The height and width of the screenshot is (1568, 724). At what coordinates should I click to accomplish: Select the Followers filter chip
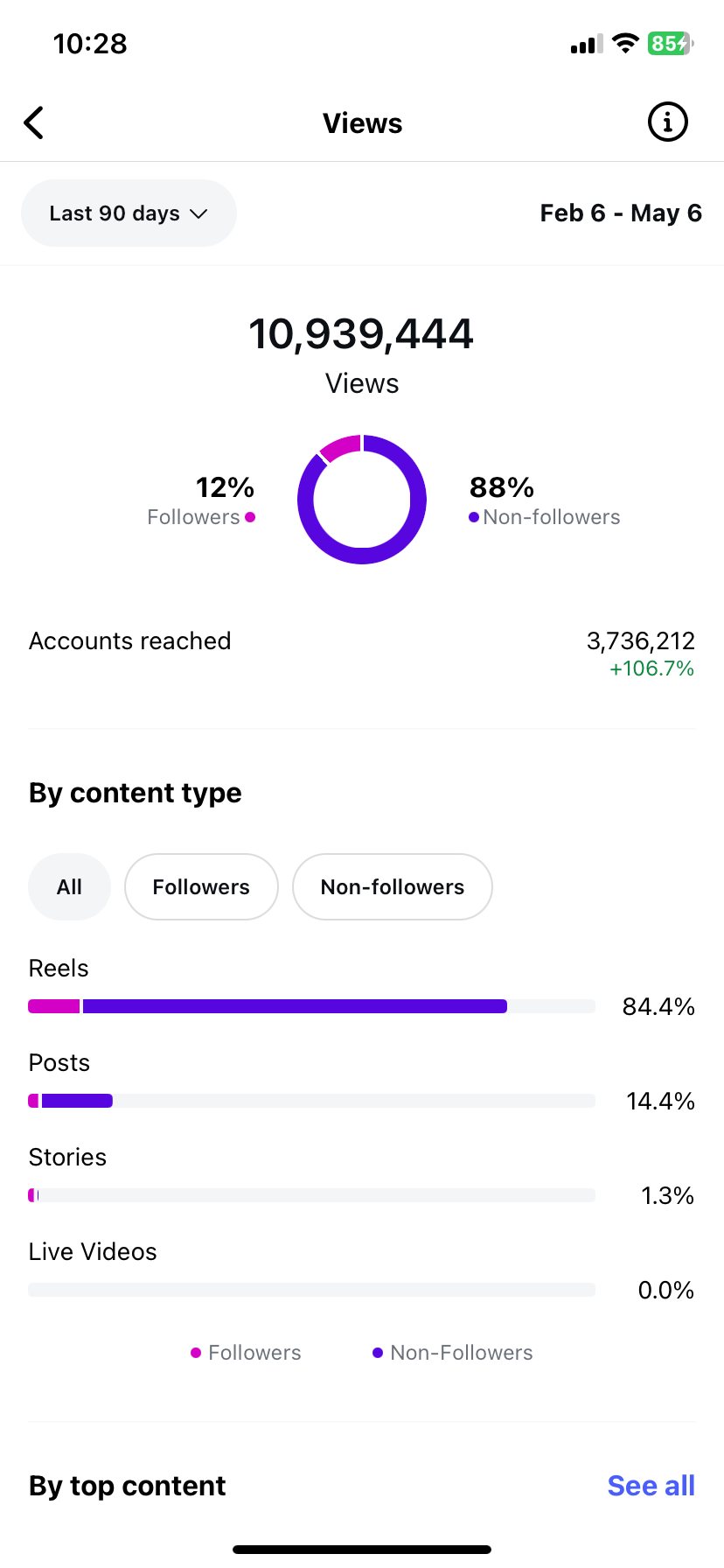201,887
